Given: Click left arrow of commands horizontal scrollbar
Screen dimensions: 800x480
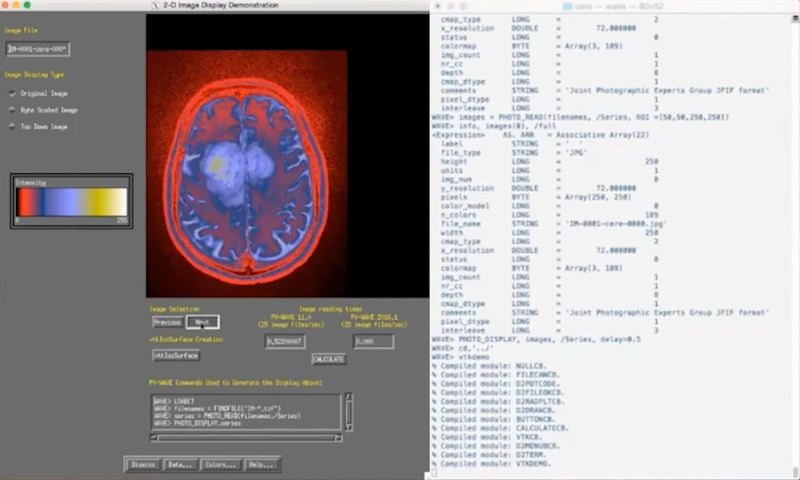Looking at the screenshot, I should [154, 438].
